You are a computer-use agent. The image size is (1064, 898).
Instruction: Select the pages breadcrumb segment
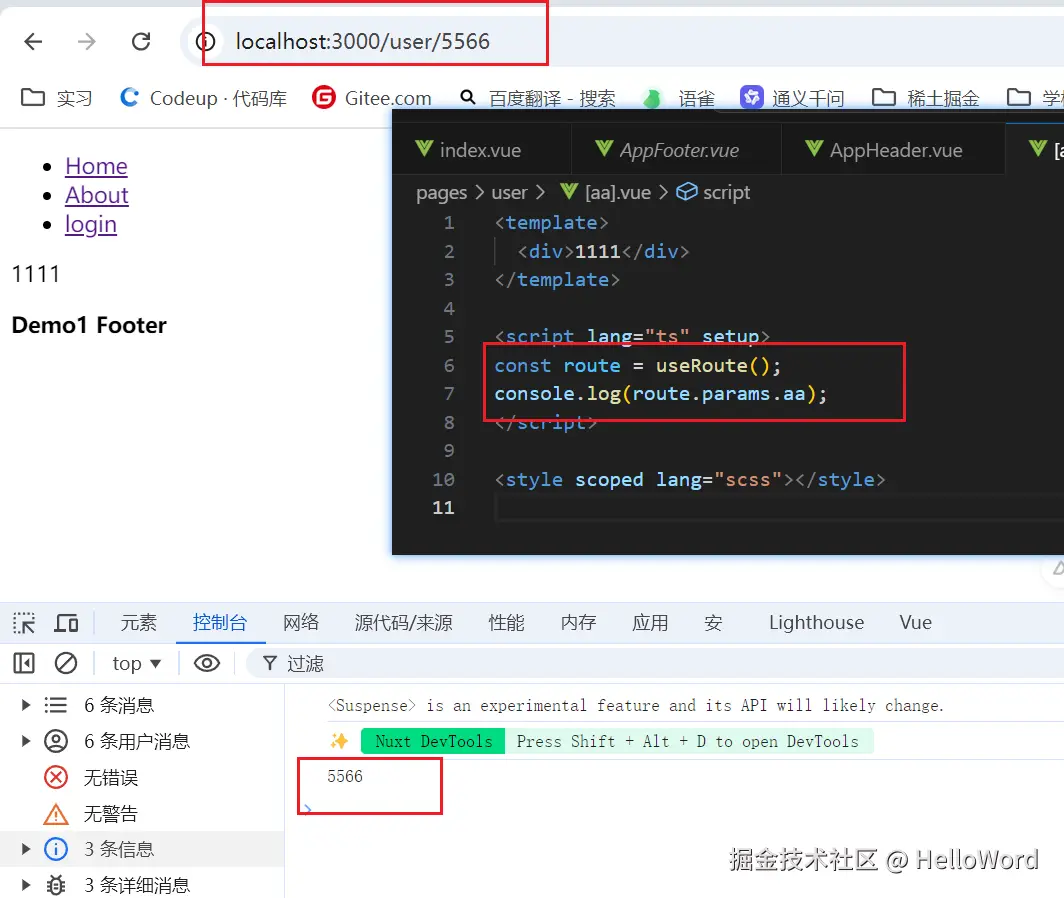(442, 193)
